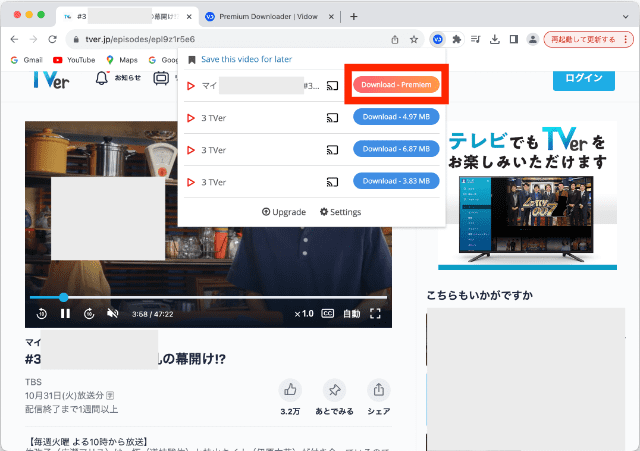The height and width of the screenshot is (451, 640).
Task: Click the ログイン button
Action: point(584,78)
